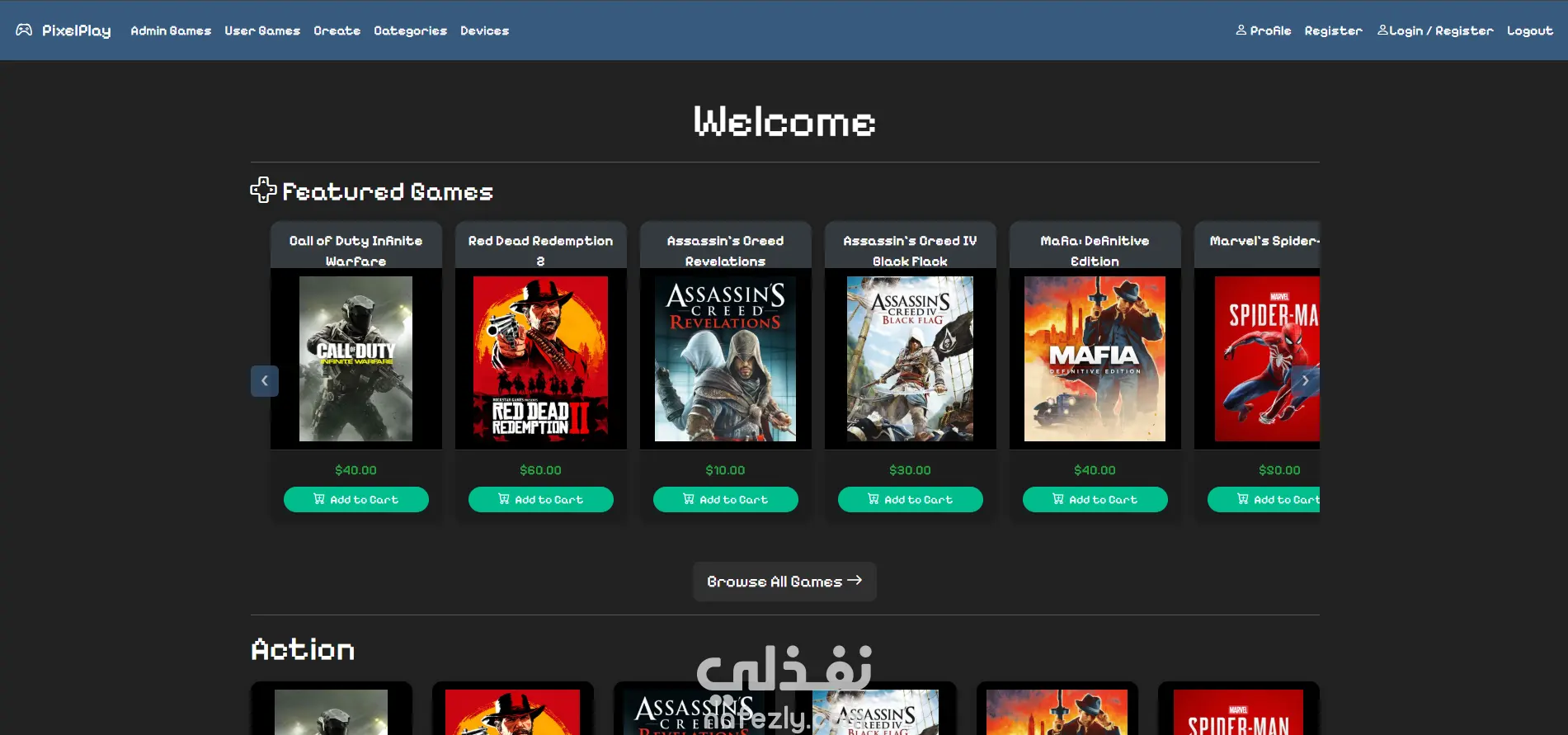
Task: Click the $10.00 price of Assassin's Creed Revelations
Action: (x=725, y=470)
